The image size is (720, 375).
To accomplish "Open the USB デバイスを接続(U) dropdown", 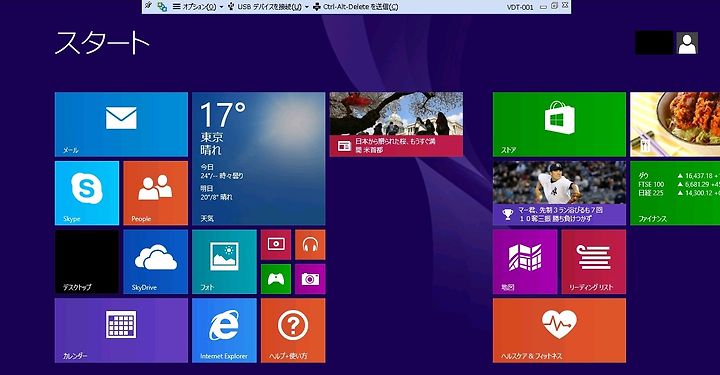I will 268,7.
